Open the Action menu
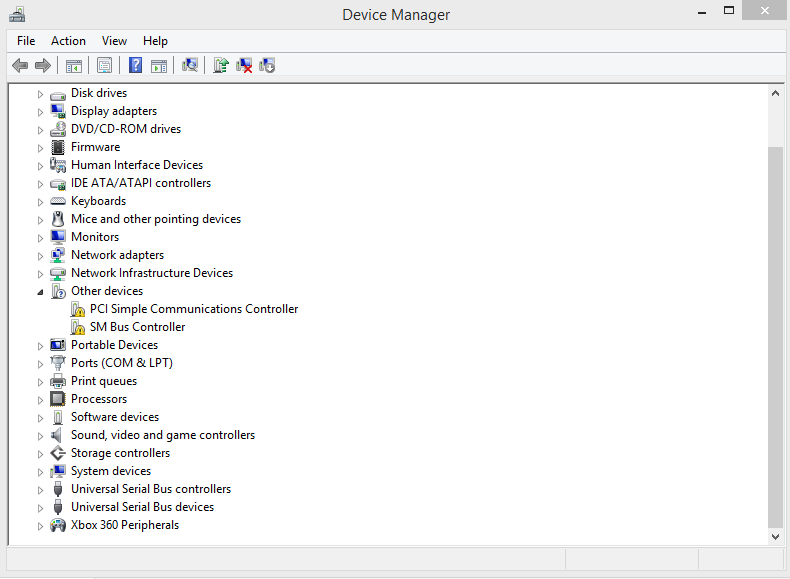This screenshot has height=579, width=790. click(x=68, y=41)
